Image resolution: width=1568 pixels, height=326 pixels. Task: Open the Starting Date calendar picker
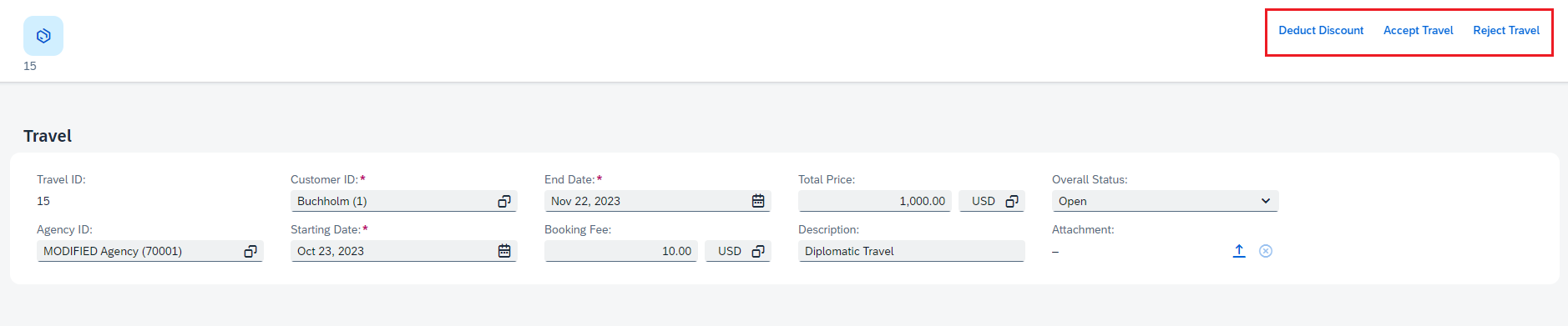[504, 251]
